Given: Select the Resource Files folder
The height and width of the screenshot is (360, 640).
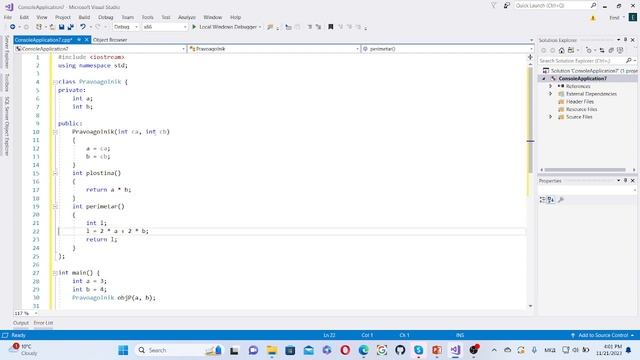Looking at the screenshot, I should [x=581, y=109].
